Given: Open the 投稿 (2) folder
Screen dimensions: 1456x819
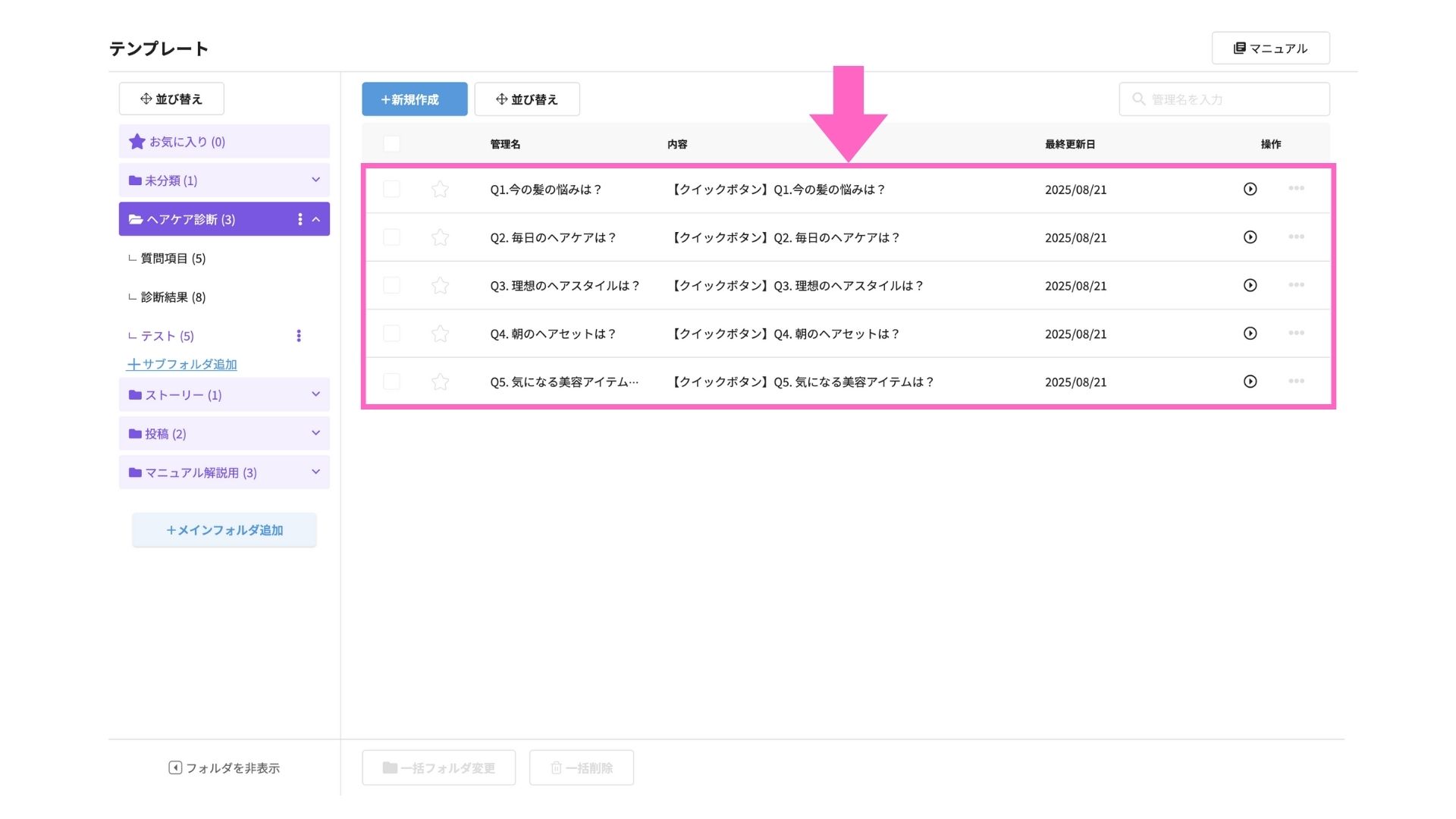Looking at the screenshot, I should (x=224, y=434).
